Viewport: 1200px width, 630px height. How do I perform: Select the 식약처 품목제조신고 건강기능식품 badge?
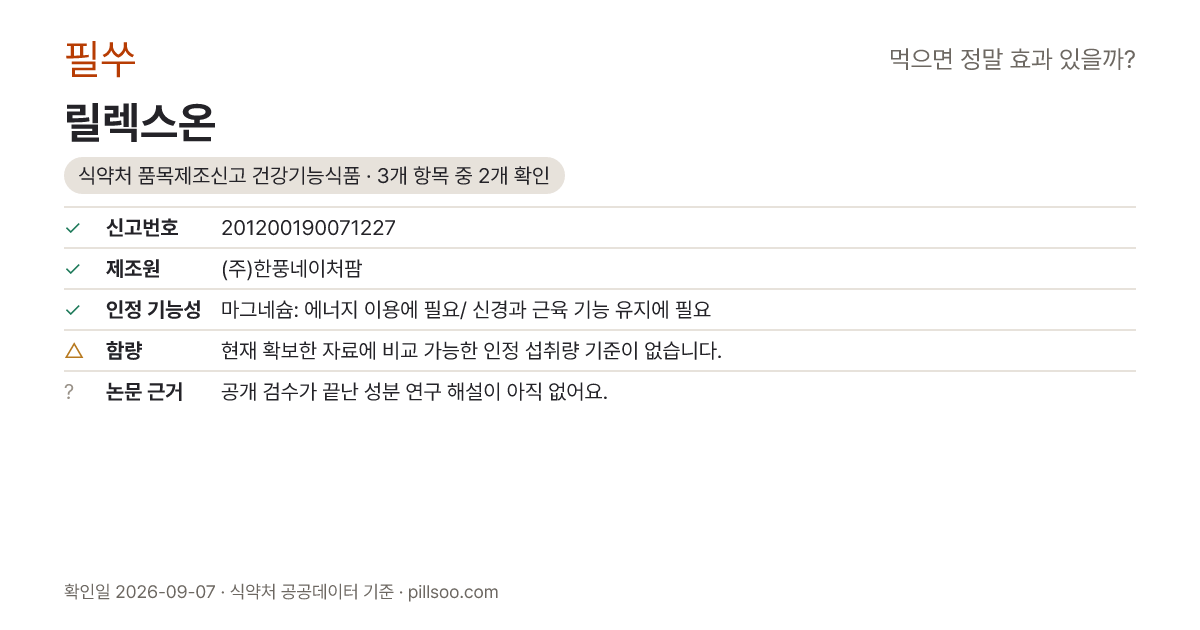[314, 176]
